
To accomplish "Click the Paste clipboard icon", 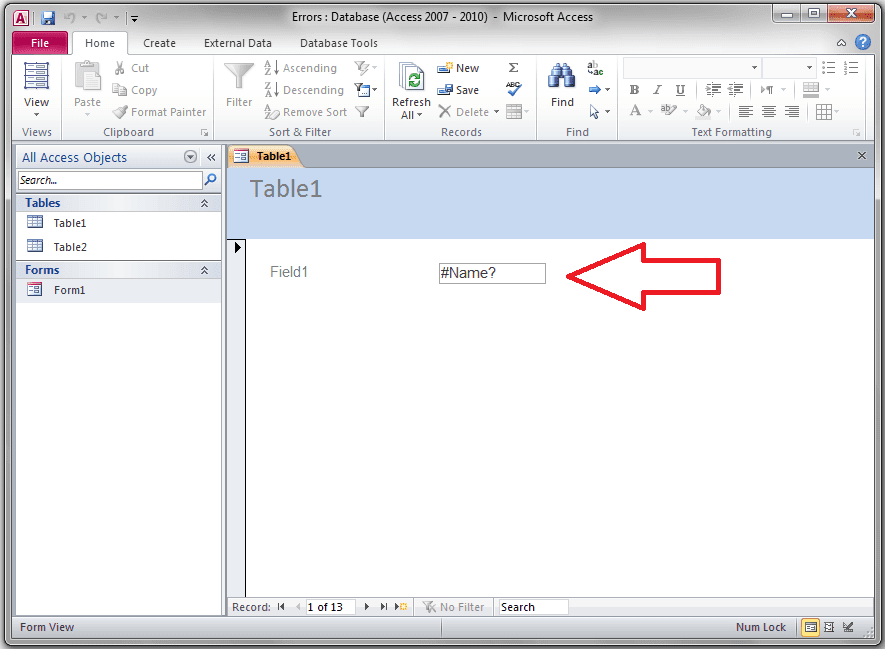I will tap(87, 76).
